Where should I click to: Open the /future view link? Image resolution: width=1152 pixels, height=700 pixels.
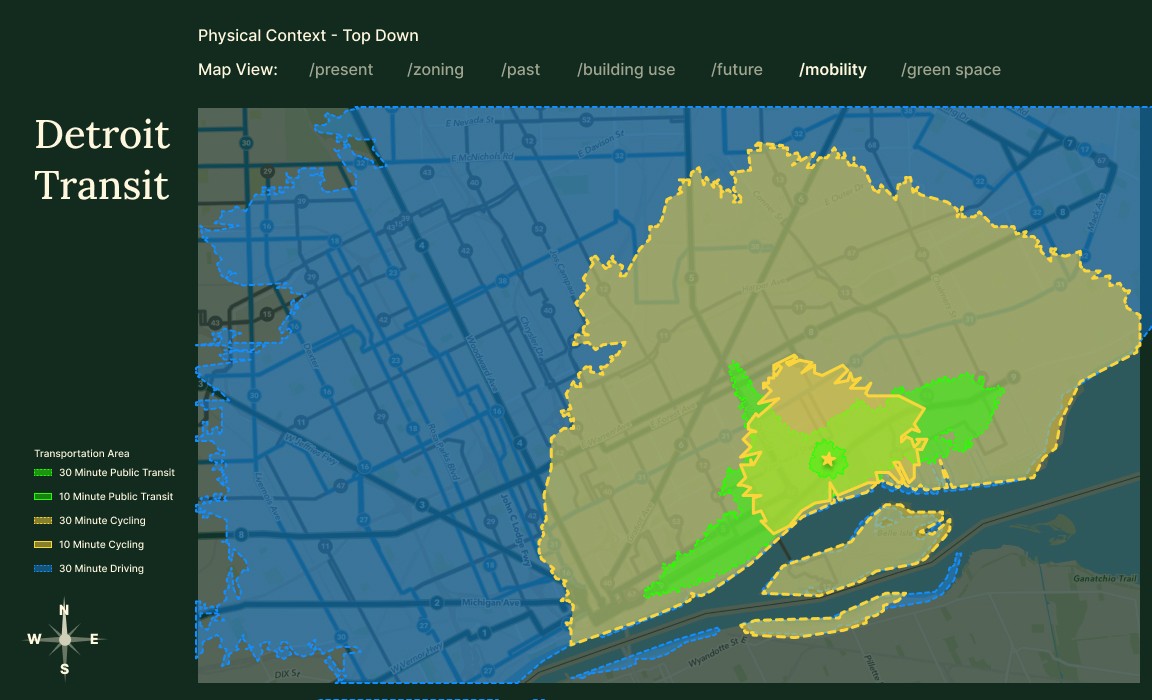coord(737,69)
